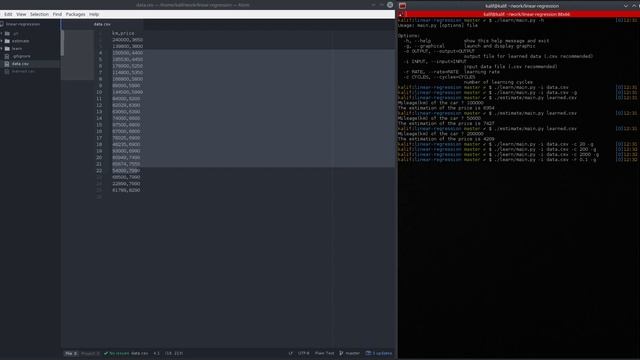640x360 pixels.
Task: Click editor line 150500,4400
Action: click(127, 53)
